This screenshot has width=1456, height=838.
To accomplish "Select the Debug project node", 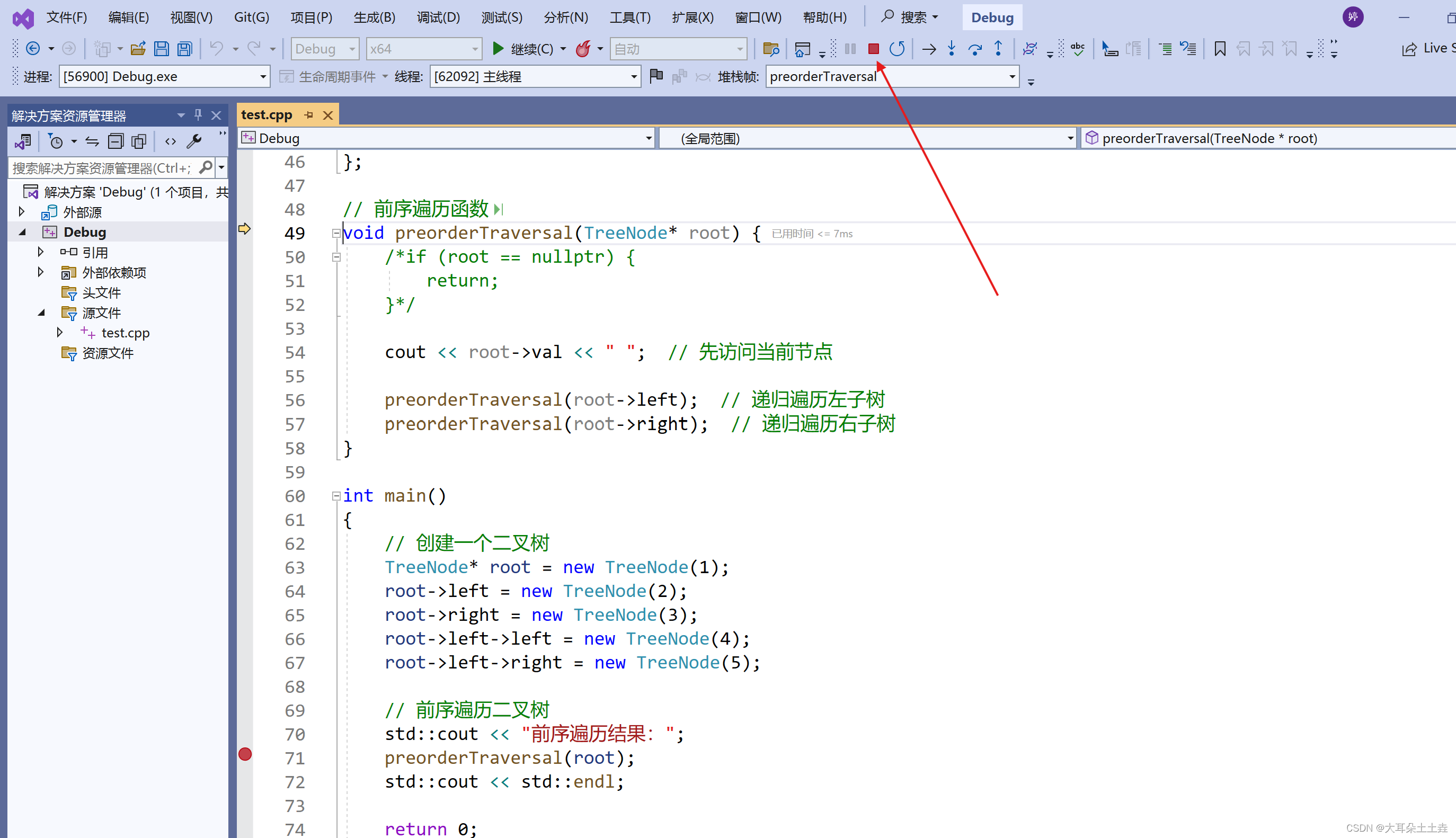I will (x=85, y=232).
